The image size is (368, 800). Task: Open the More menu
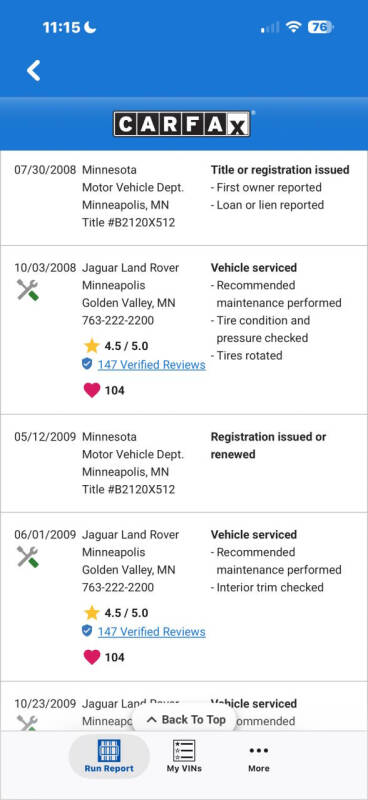point(259,757)
